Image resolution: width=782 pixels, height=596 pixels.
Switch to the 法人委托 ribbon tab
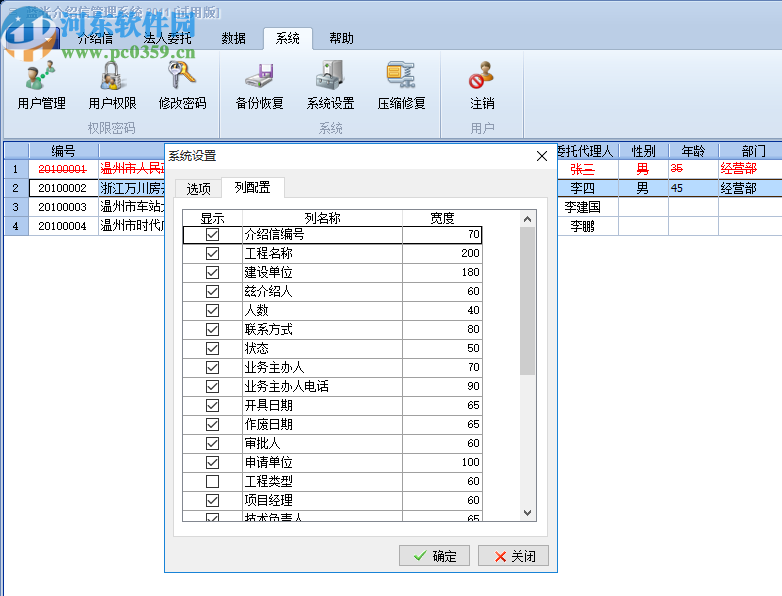pos(167,38)
